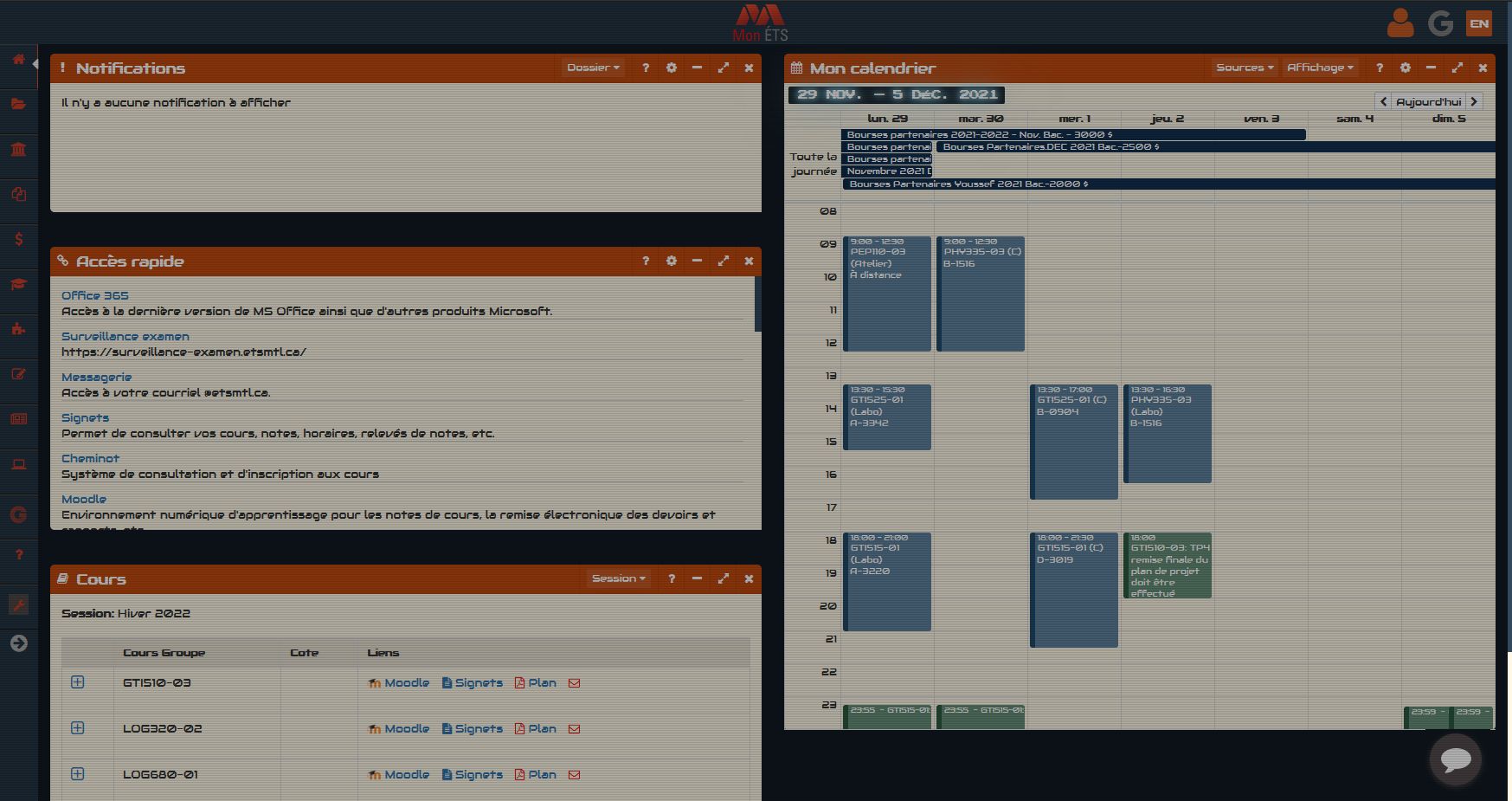
Task: Open calendar help question mark
Action: [x=1380, y=68]
